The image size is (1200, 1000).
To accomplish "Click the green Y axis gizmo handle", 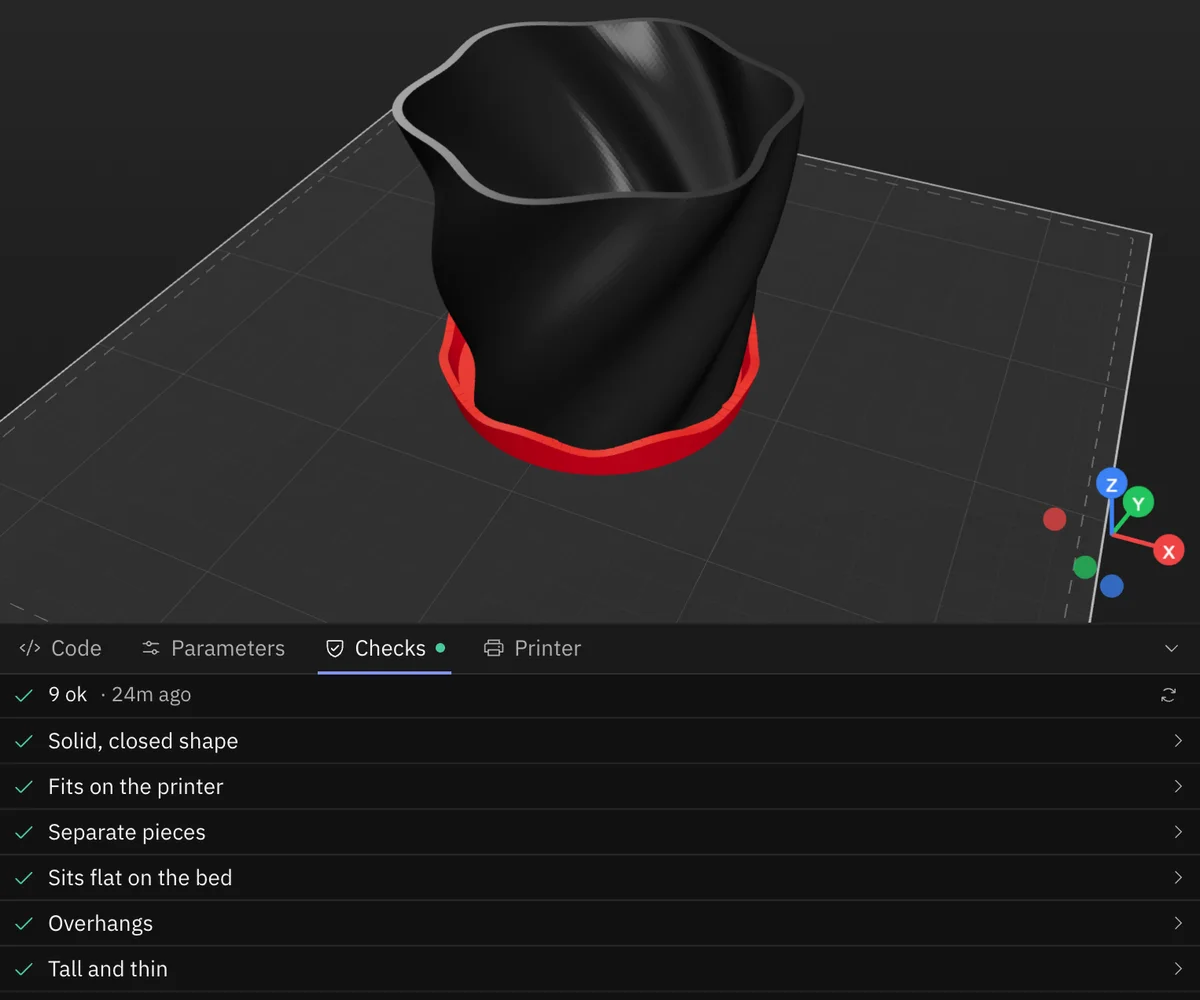I will [1138, 502].
